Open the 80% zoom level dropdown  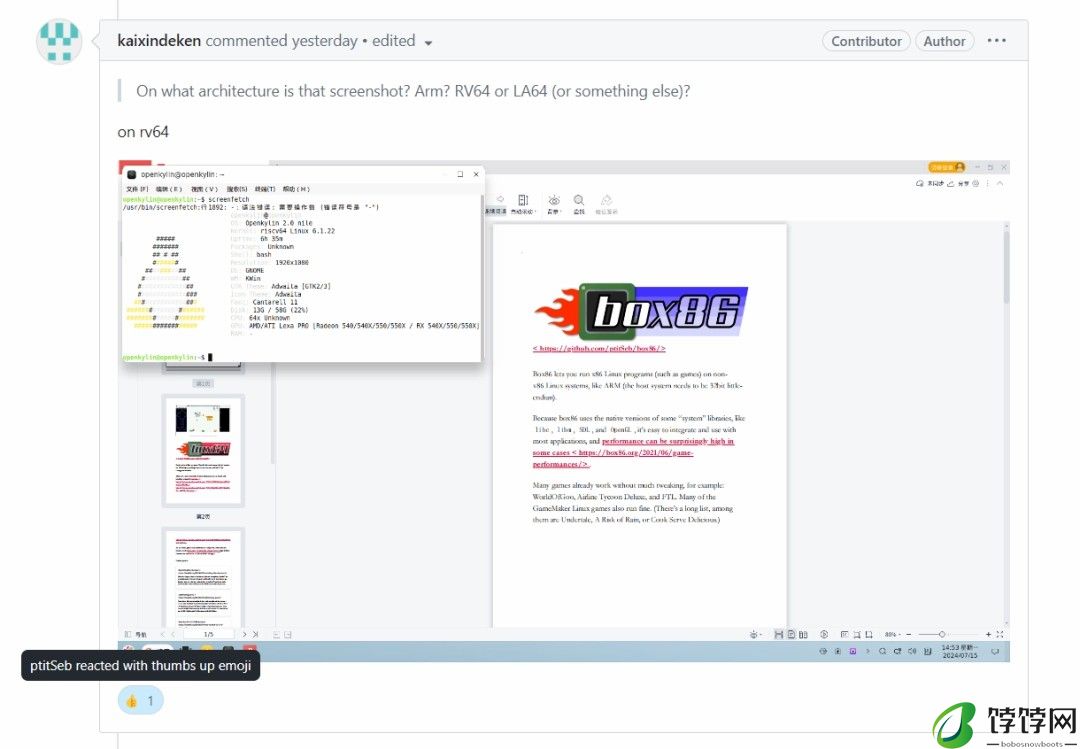tap(893, 634)
